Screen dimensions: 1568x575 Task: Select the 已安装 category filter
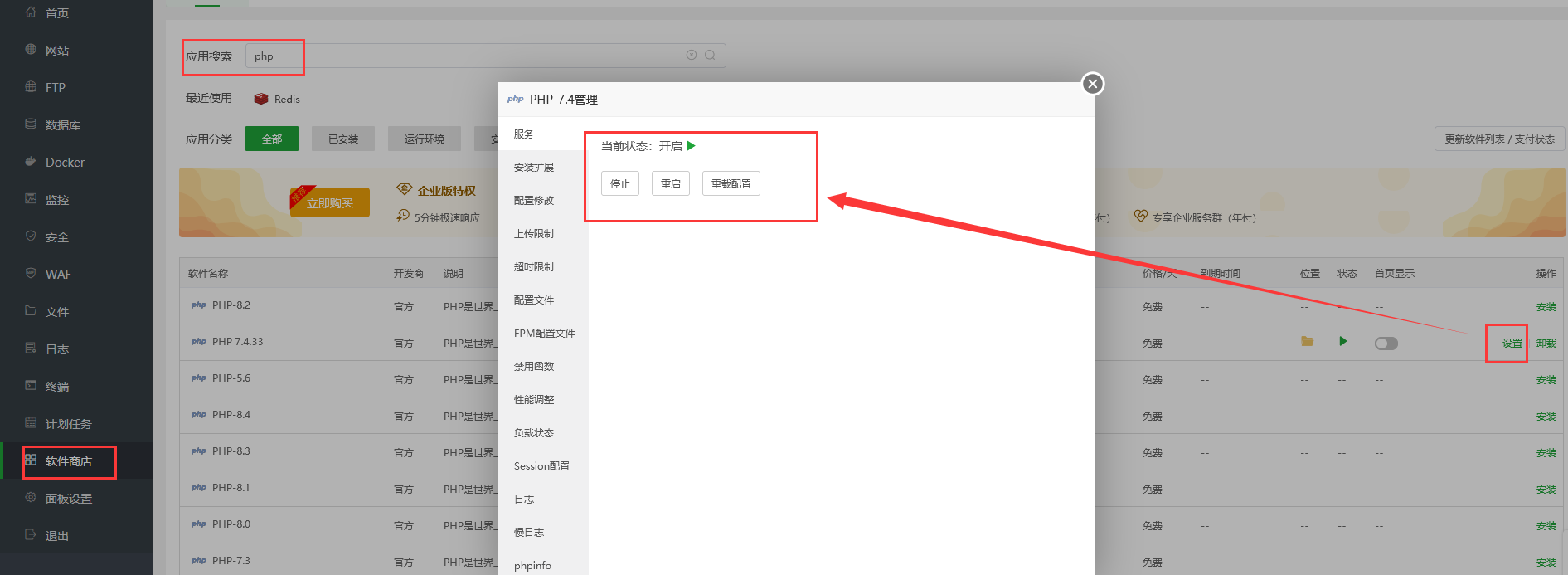click(x=343, y=139)
